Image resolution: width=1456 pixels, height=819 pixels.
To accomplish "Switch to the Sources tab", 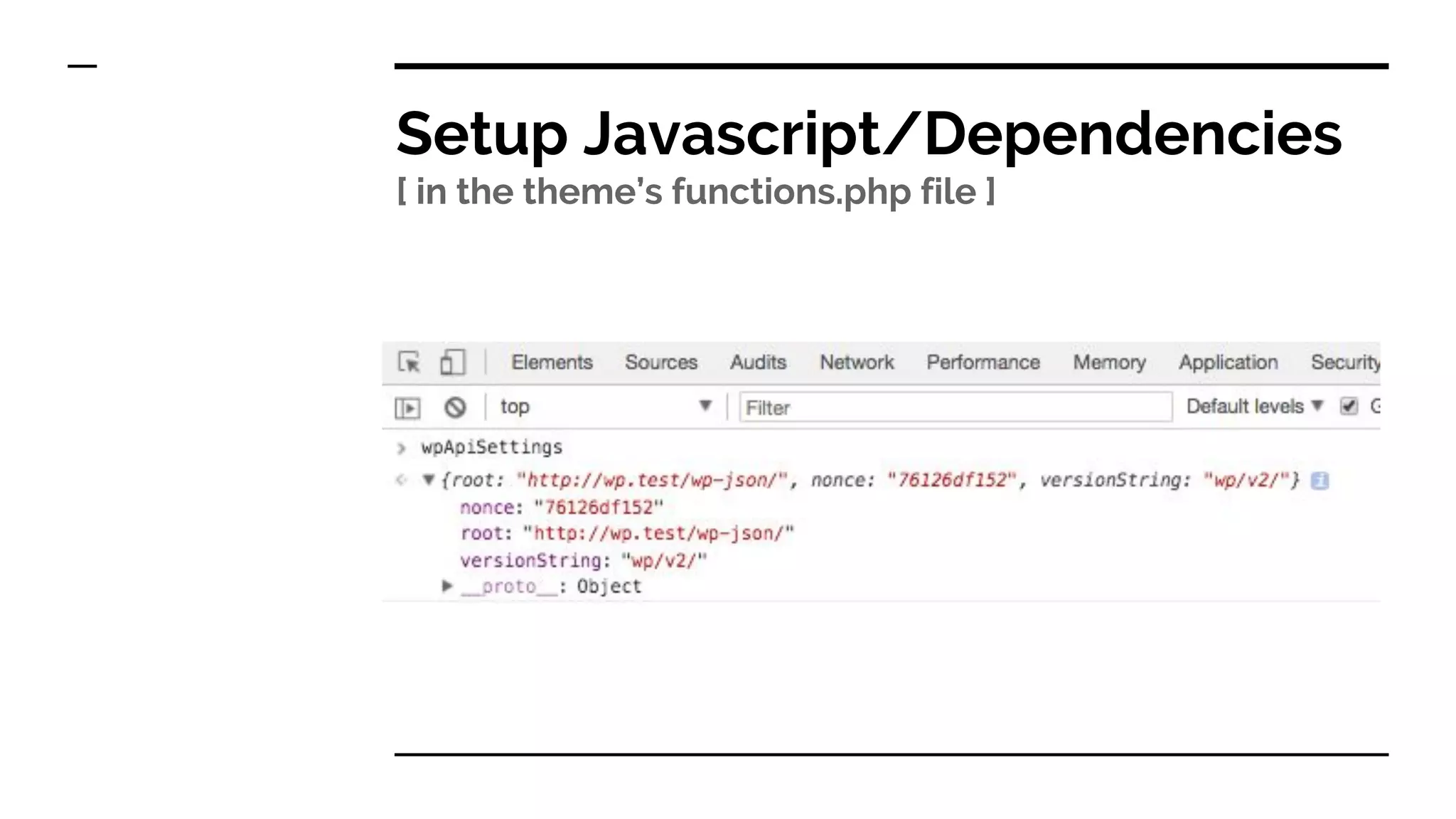I will pyautogui.click(x=661, y=362).
